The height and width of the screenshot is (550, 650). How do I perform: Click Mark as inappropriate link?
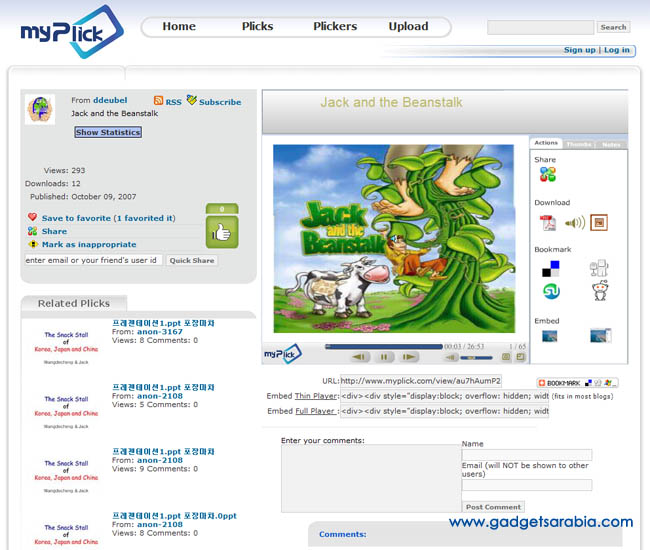coord(89,245)
